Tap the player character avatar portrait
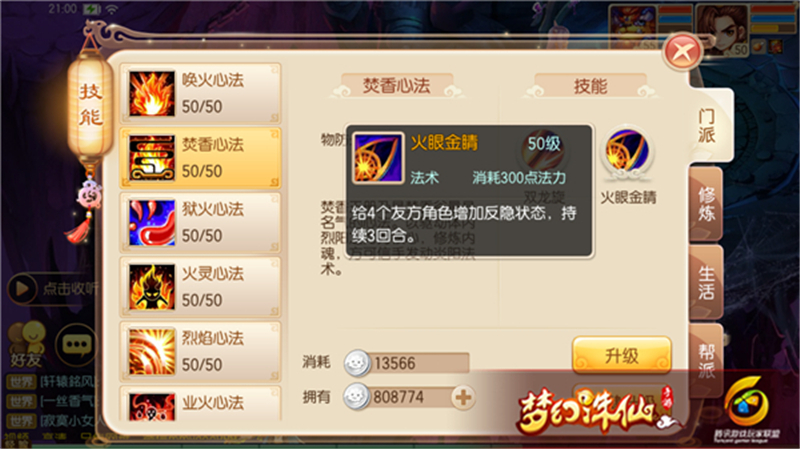This screenshot has height=449, width=800. pyautogui.click(x=722, y=29)
